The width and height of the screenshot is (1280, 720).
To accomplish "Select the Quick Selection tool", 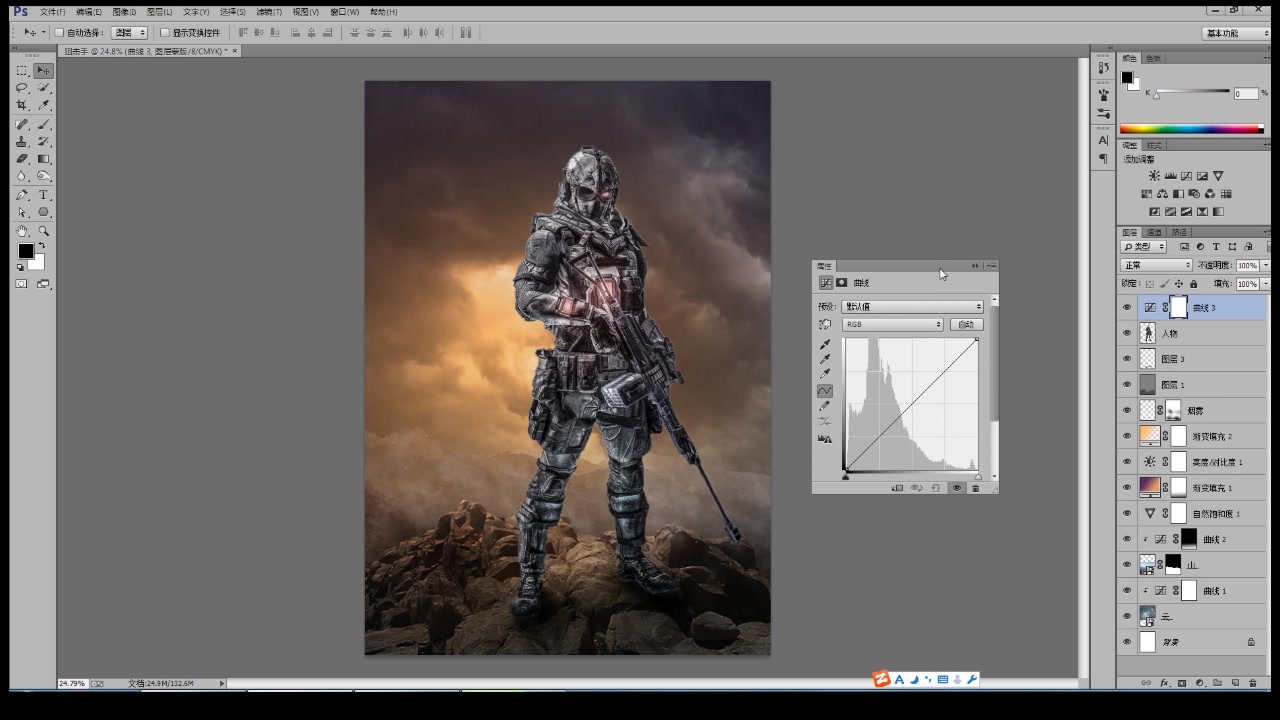I will (43, 88).
